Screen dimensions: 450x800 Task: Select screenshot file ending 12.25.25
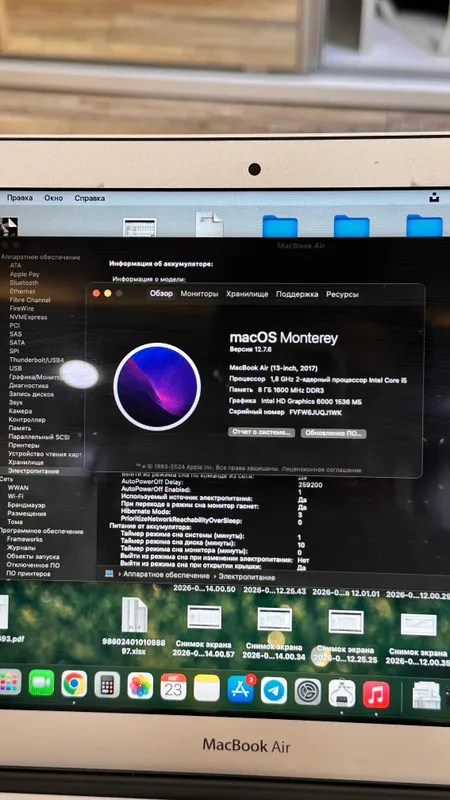coord(345,637)
